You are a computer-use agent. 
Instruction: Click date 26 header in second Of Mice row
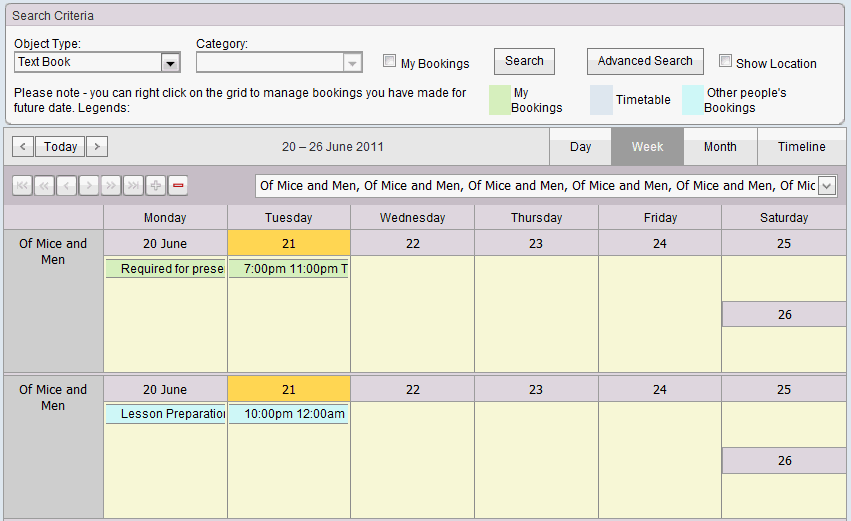point(784,460)
